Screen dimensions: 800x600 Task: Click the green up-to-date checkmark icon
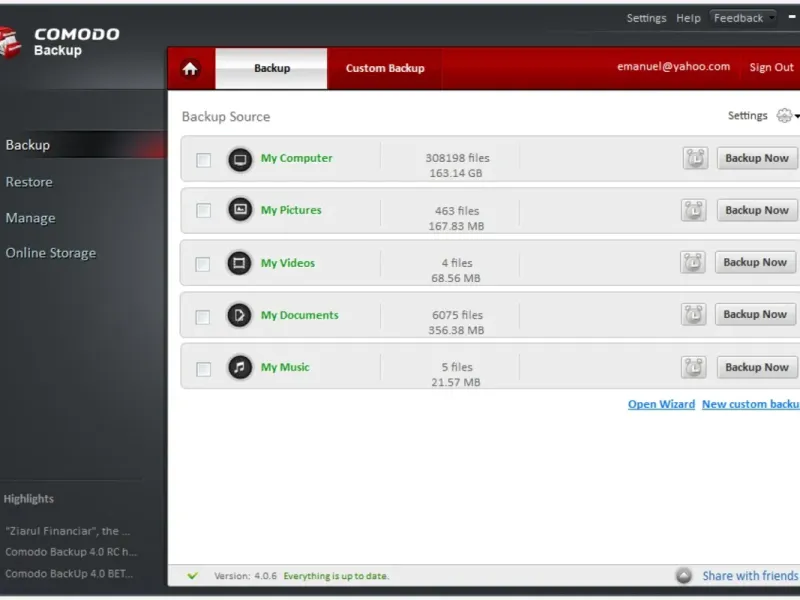(192, 576)
